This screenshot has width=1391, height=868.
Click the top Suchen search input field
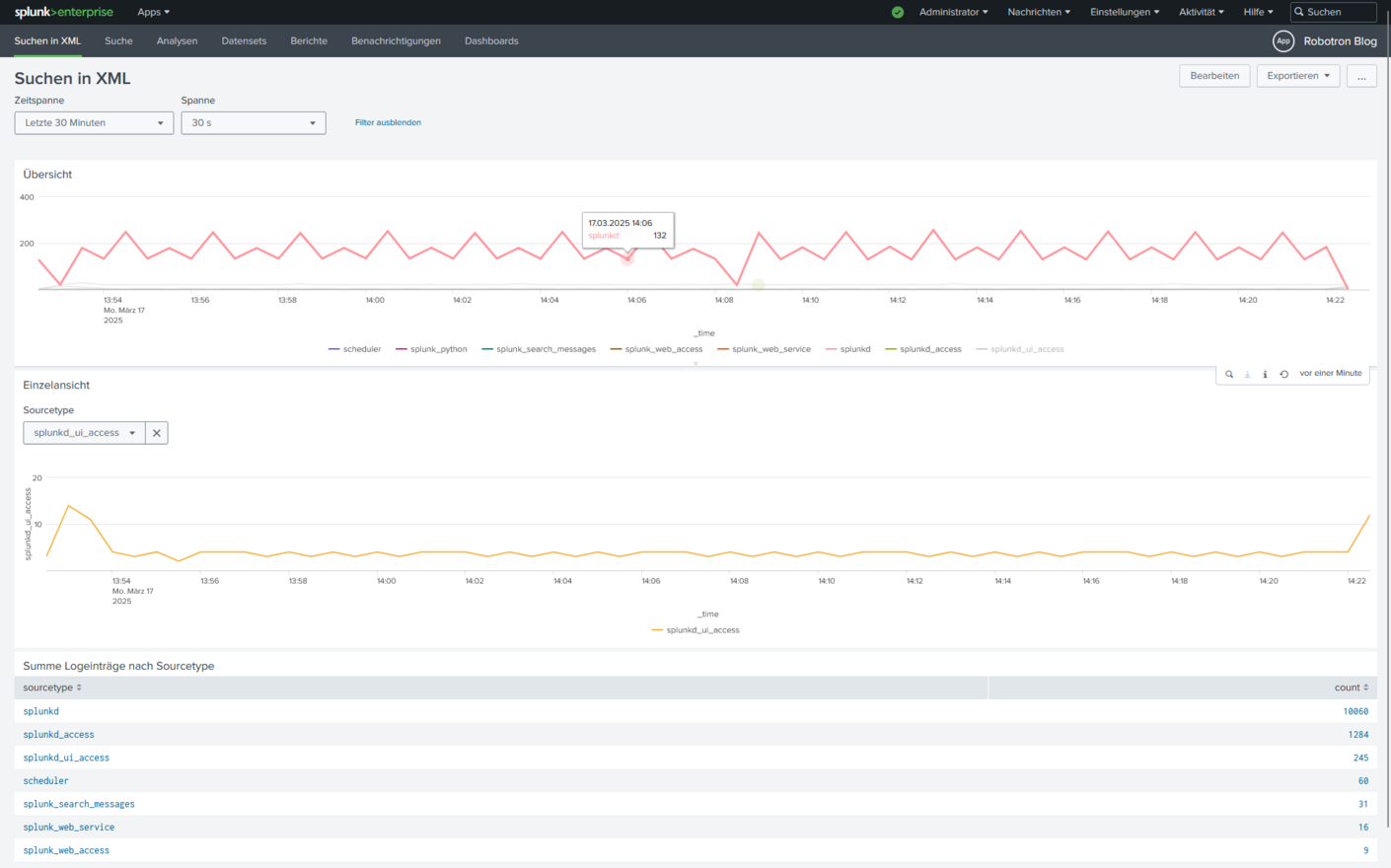tap(1334, 12)
